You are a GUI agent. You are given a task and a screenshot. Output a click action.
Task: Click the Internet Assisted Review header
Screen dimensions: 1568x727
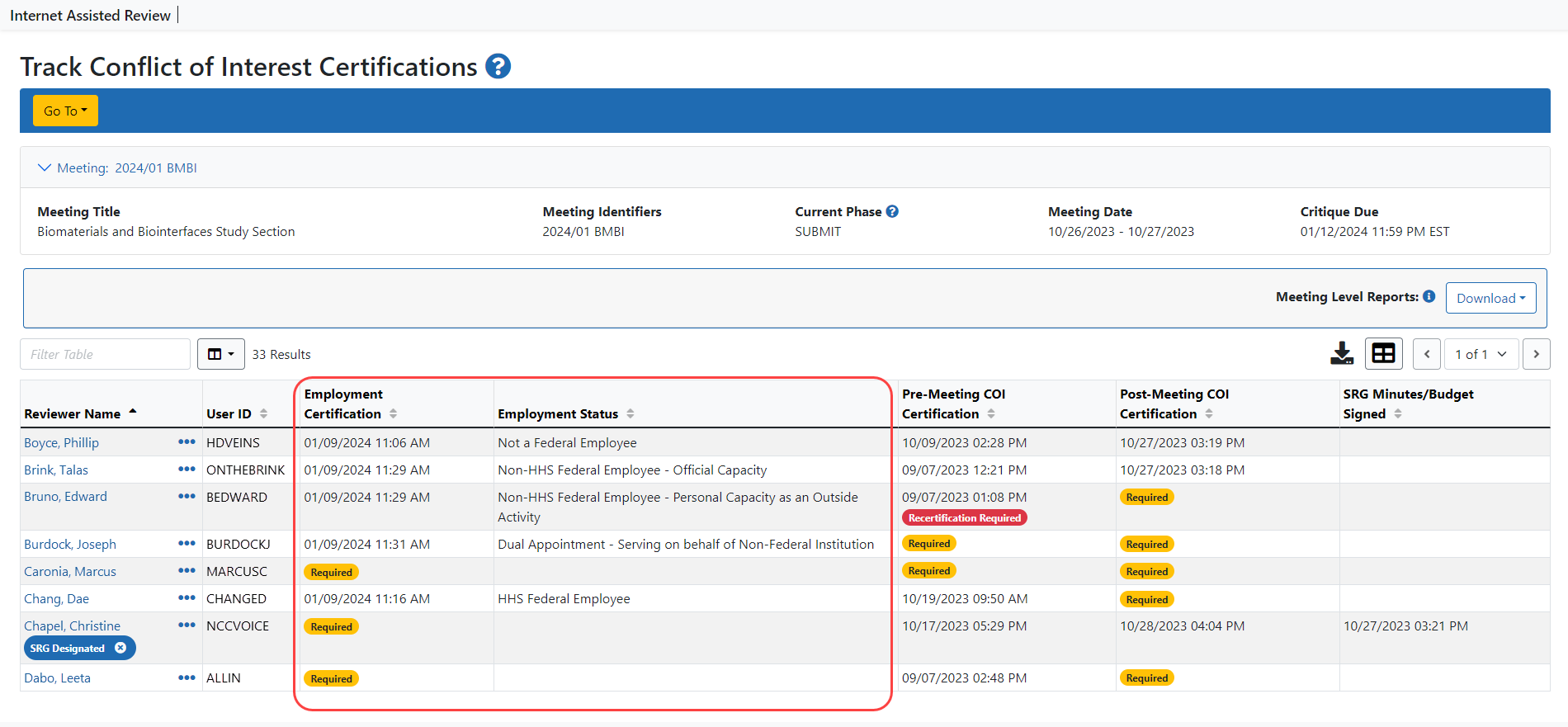point(90,15)
